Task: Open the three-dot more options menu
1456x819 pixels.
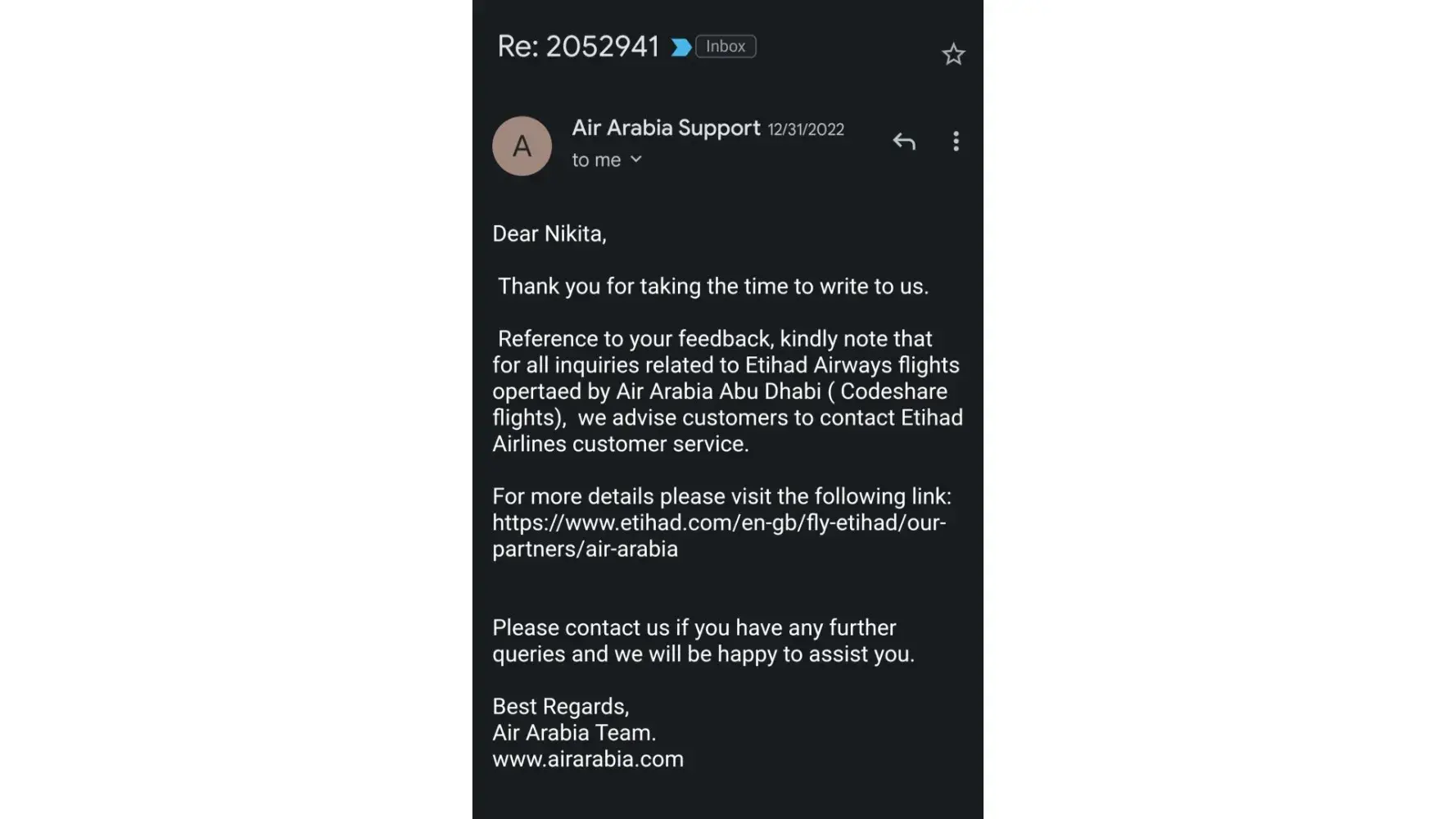Action: [956, 142]
